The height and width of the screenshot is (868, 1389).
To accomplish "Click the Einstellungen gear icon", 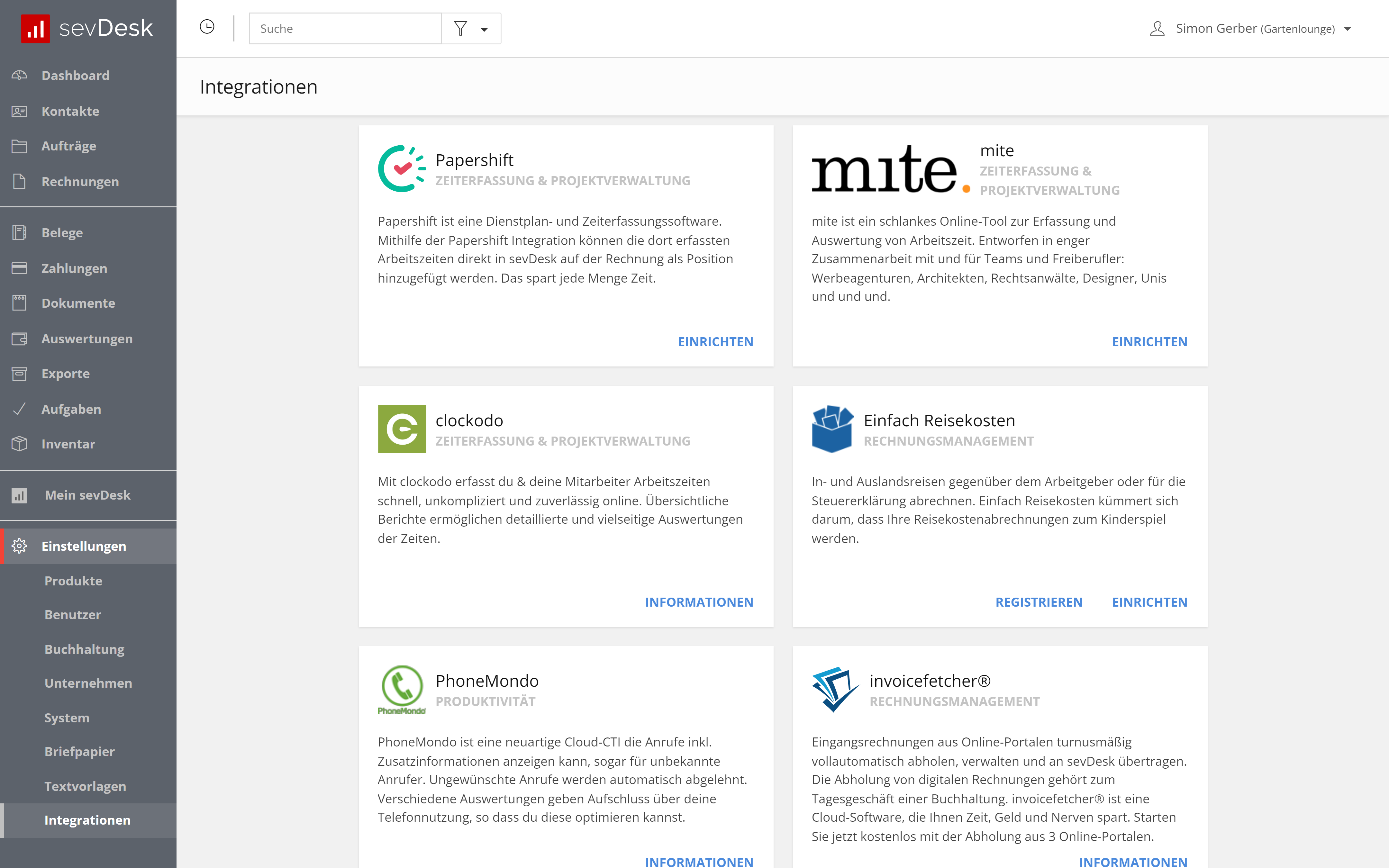I will tap(20, 546).
